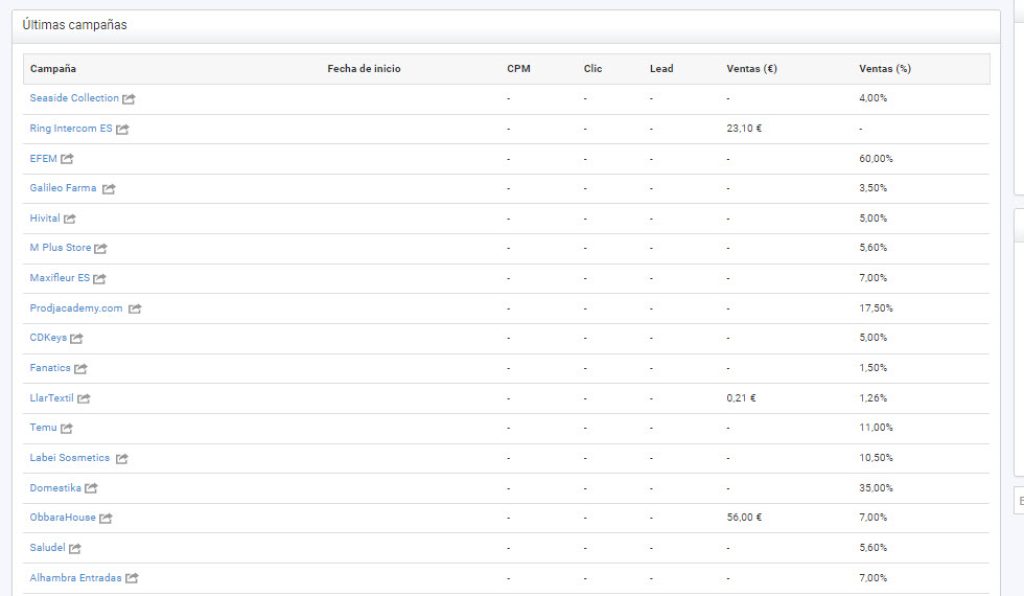View the Labei Sosmetics campaign
1024x596 pixels.
[69, 458]
